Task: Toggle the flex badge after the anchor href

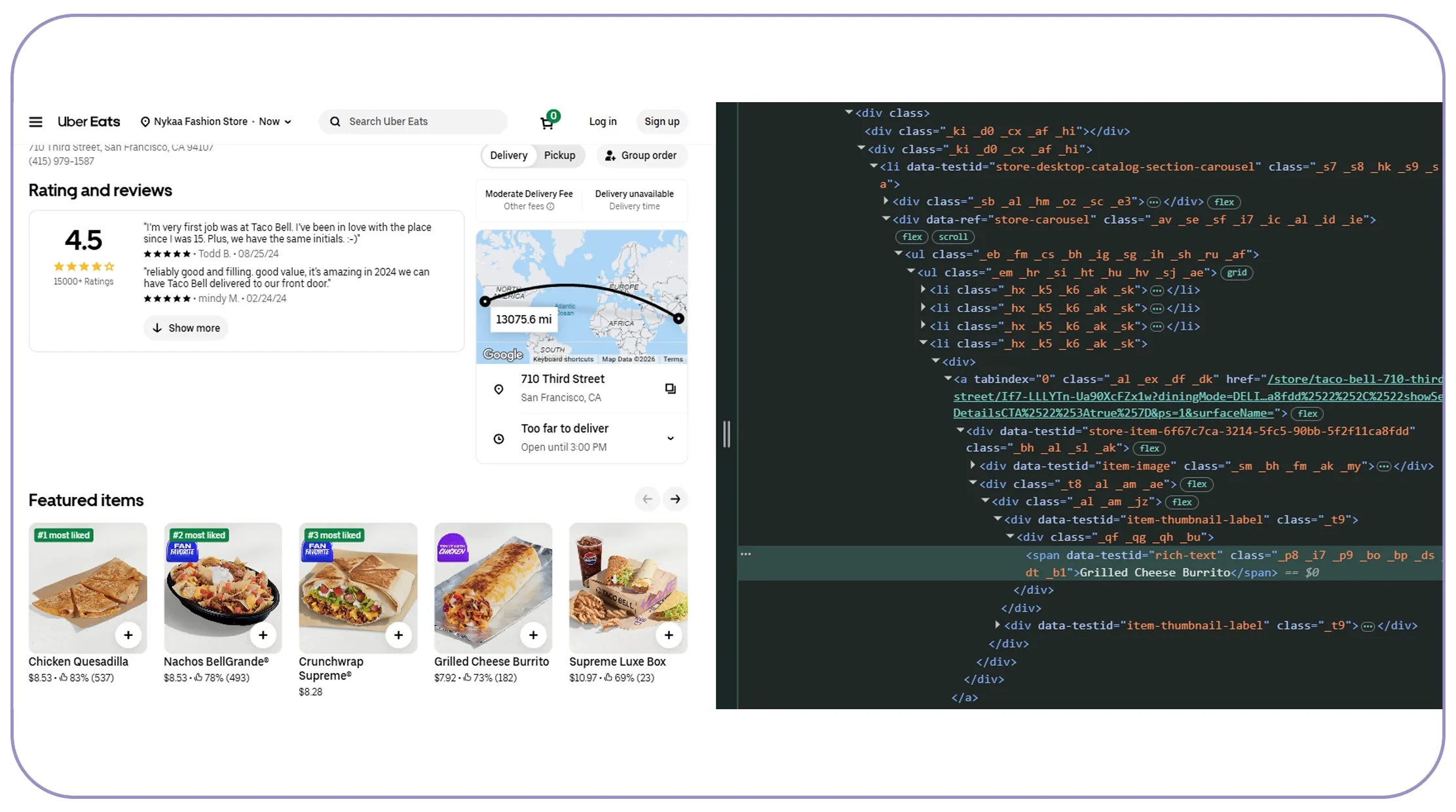Action: 1307,414
